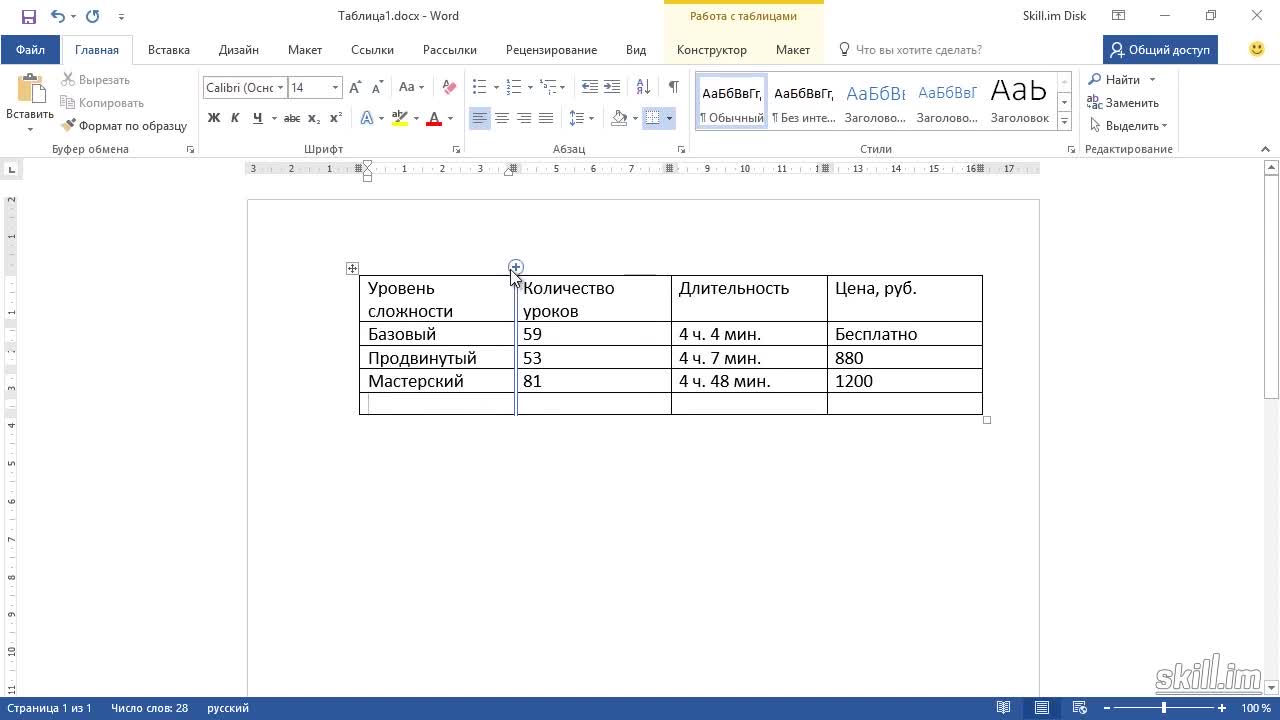Redo action in Quick Access Toolbar
Screen dimensions: 1280x720
tap(93, 16)
